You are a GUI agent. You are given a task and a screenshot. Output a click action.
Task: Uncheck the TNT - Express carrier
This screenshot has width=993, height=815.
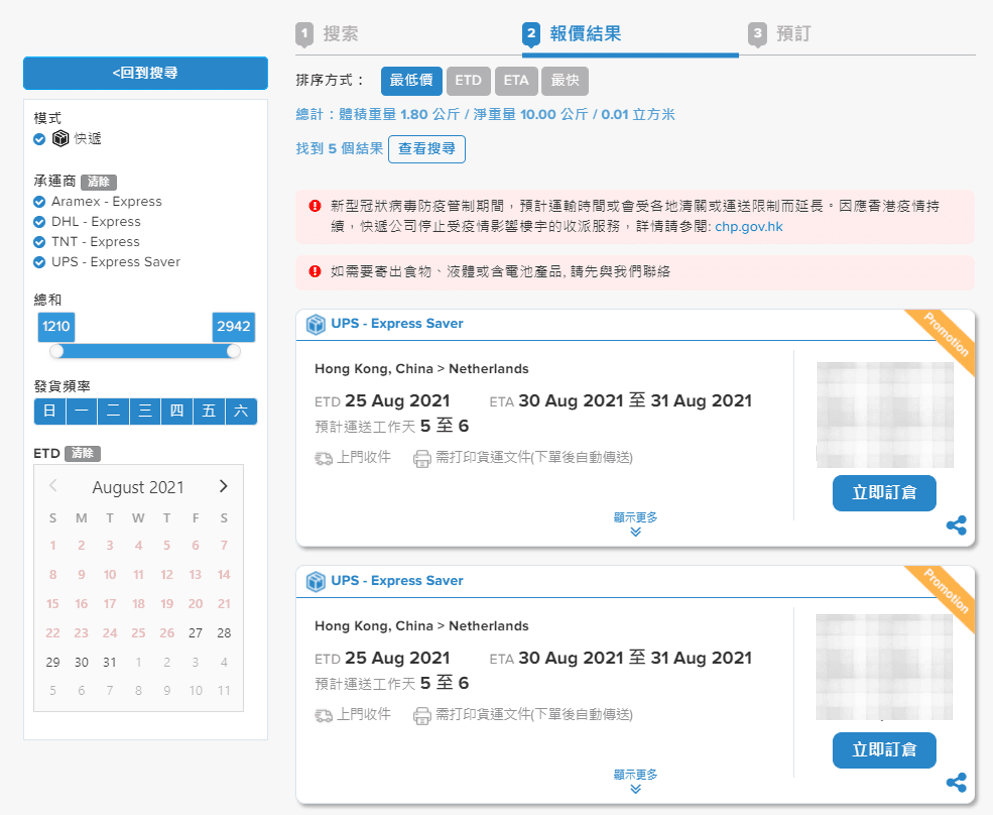(x=39, y=242)
